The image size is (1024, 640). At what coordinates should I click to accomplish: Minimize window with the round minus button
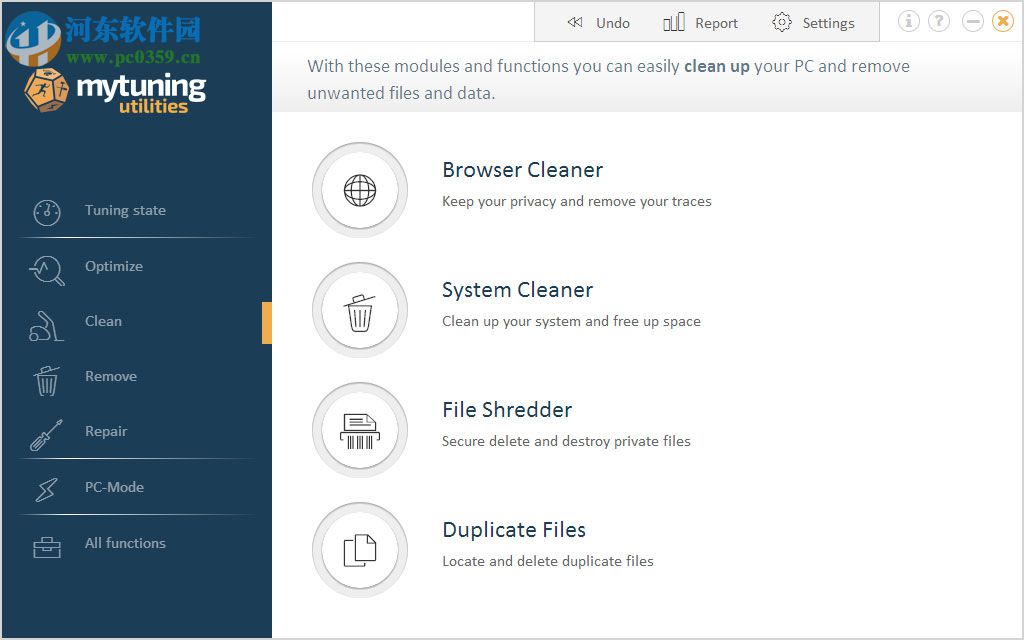[x=972, y=21]
